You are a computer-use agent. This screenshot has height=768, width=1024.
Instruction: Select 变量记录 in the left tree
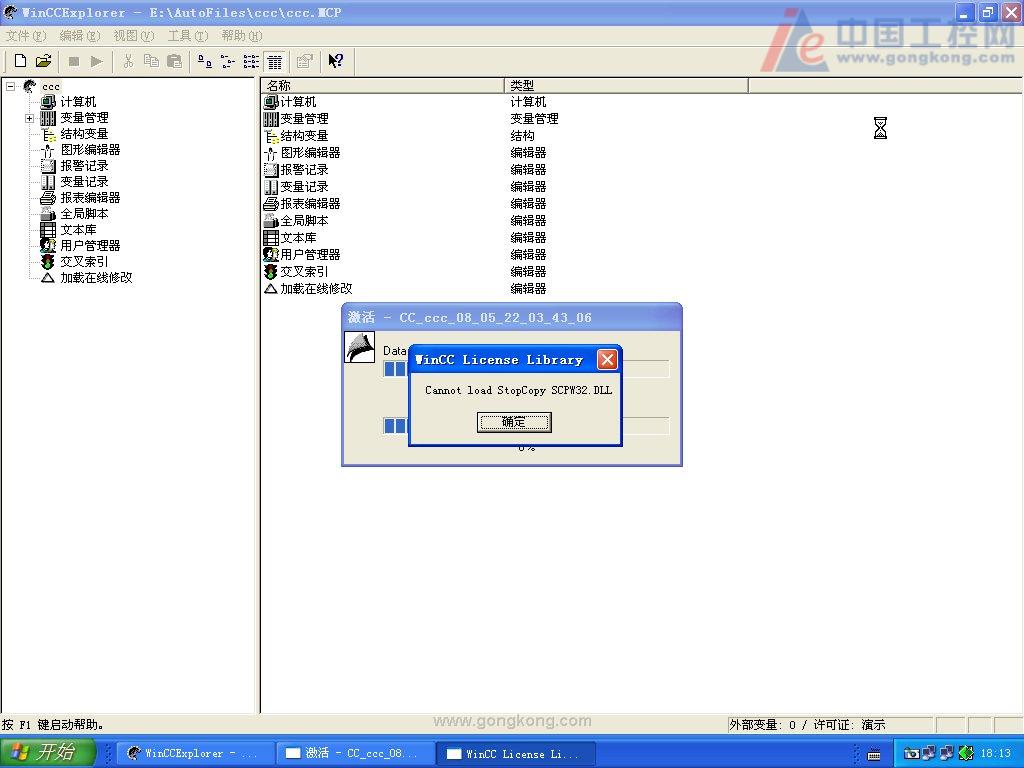tap(84, 182)
